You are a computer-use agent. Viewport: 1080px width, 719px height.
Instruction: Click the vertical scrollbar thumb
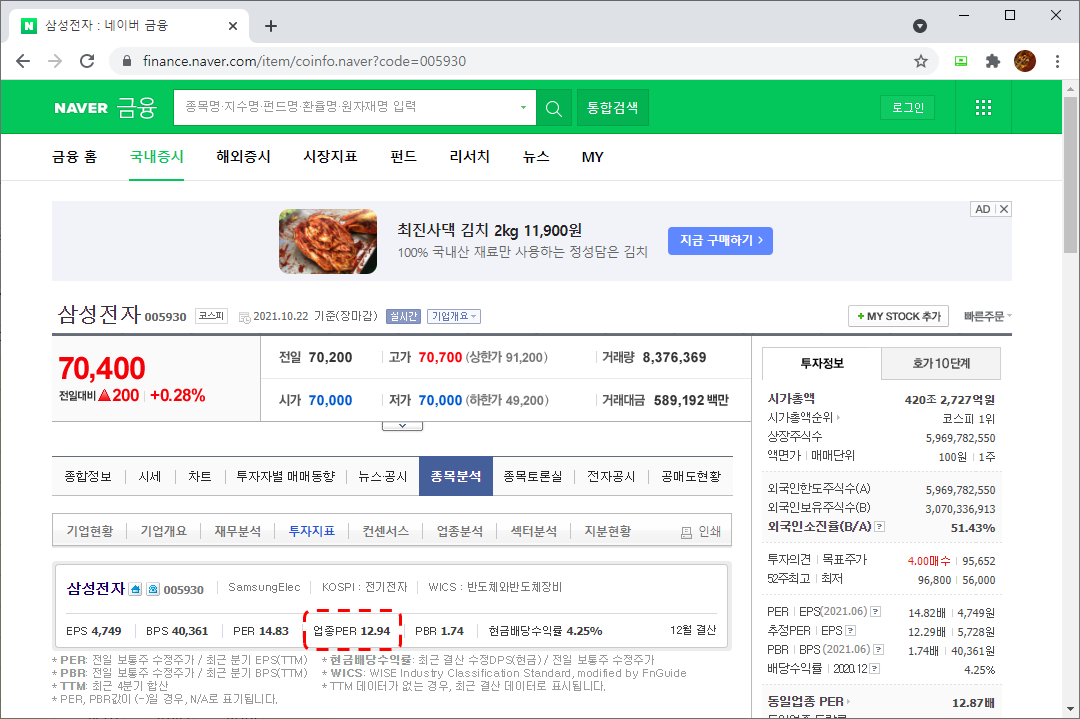click(1070, 176)
